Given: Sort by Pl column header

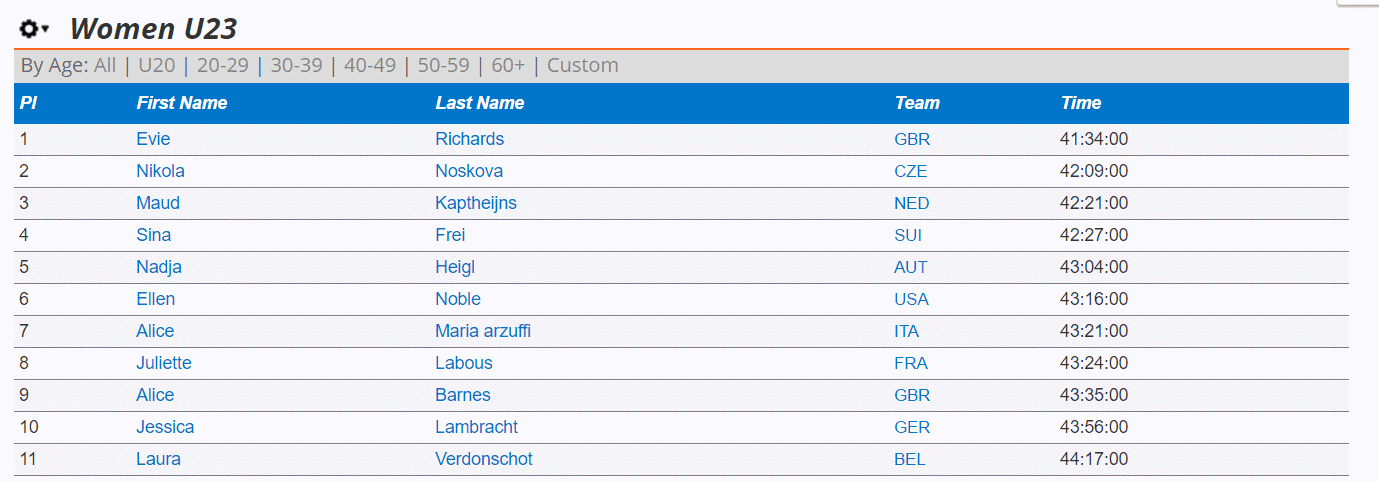Looking at the screenshot, I should [x=28, y=103].
